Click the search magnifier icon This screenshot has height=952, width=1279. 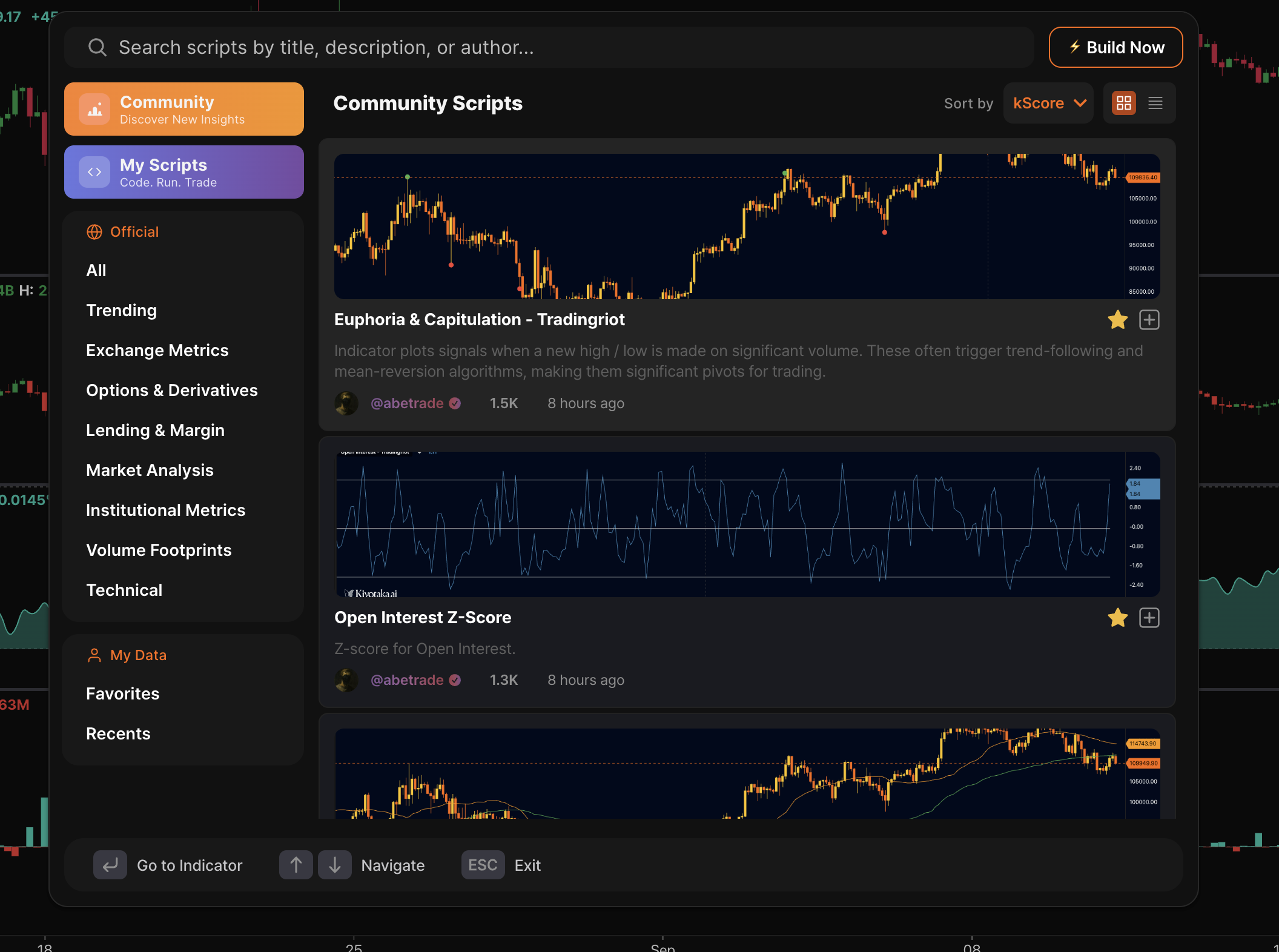coord(97,47)
